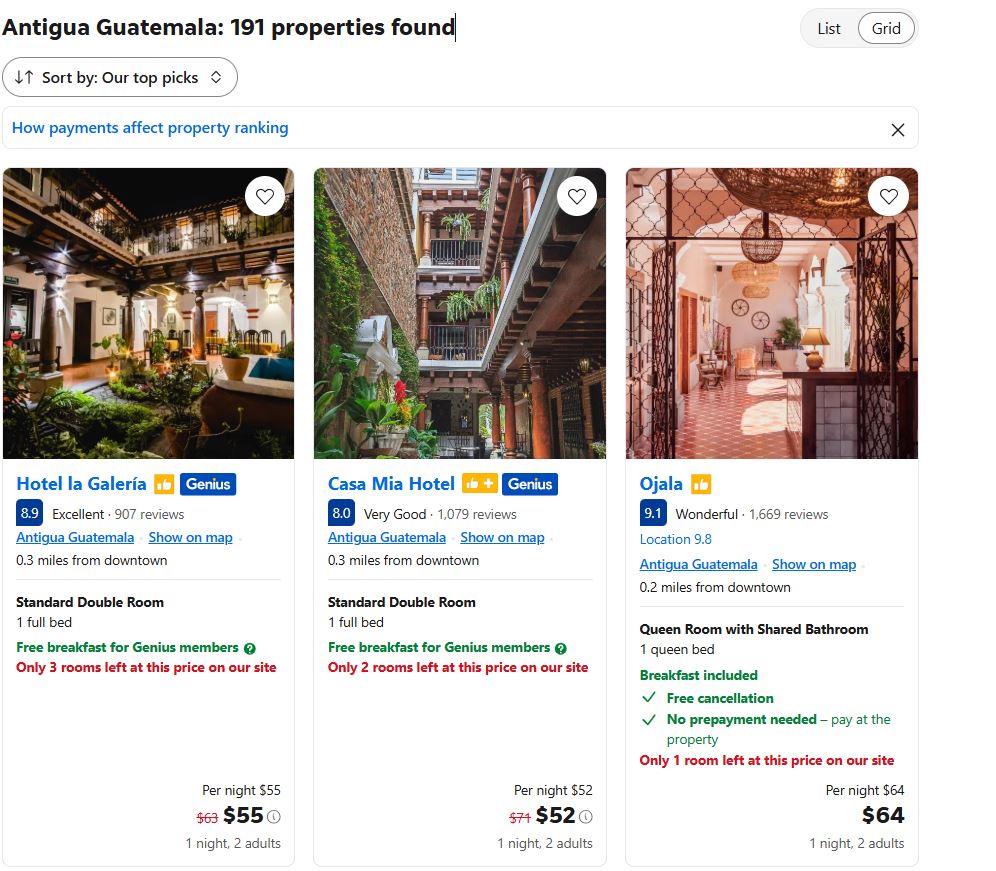Save Hotel la Galería with heart icon

(x=265, y=196)
